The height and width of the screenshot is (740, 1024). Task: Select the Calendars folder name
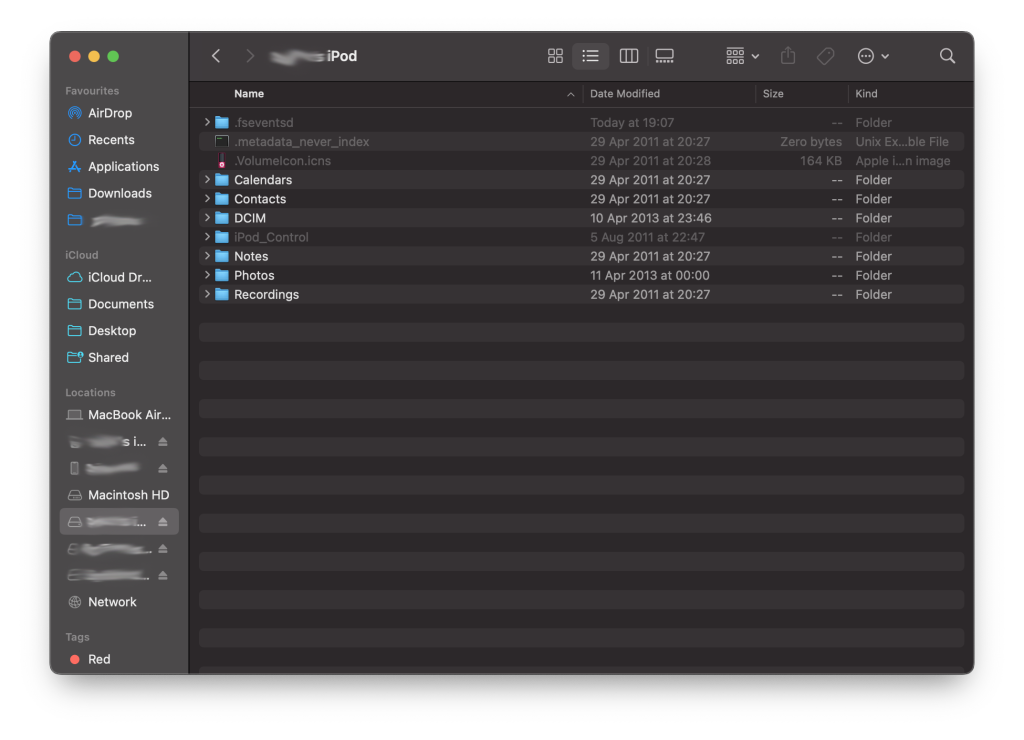263,180
